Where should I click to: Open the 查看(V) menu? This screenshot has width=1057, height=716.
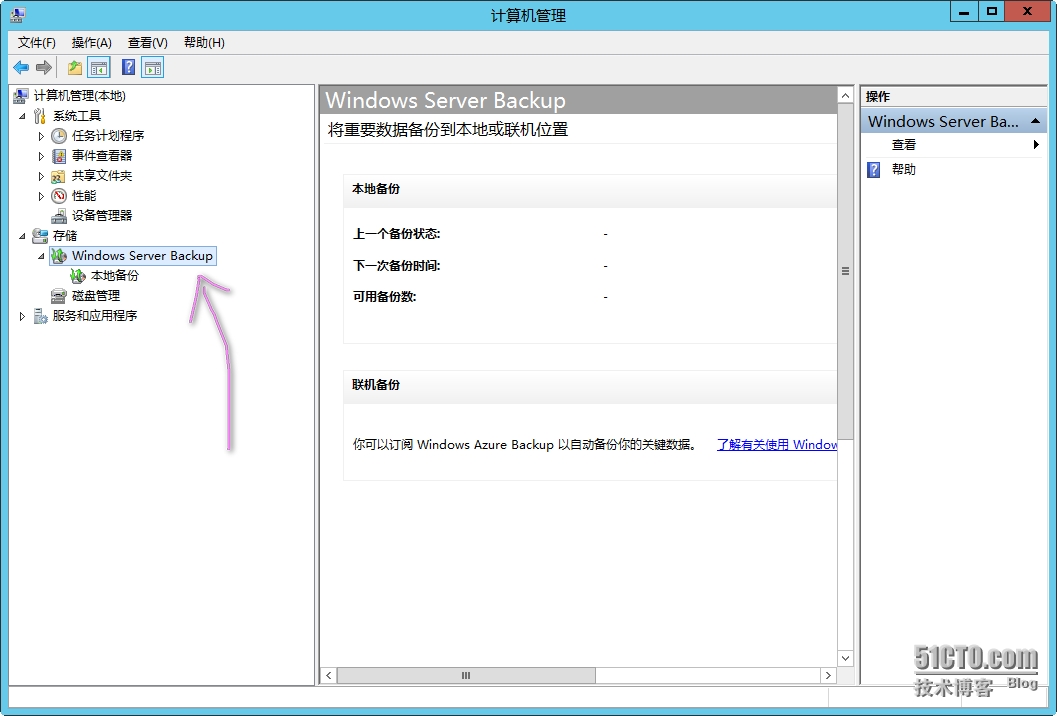(148, 42)
